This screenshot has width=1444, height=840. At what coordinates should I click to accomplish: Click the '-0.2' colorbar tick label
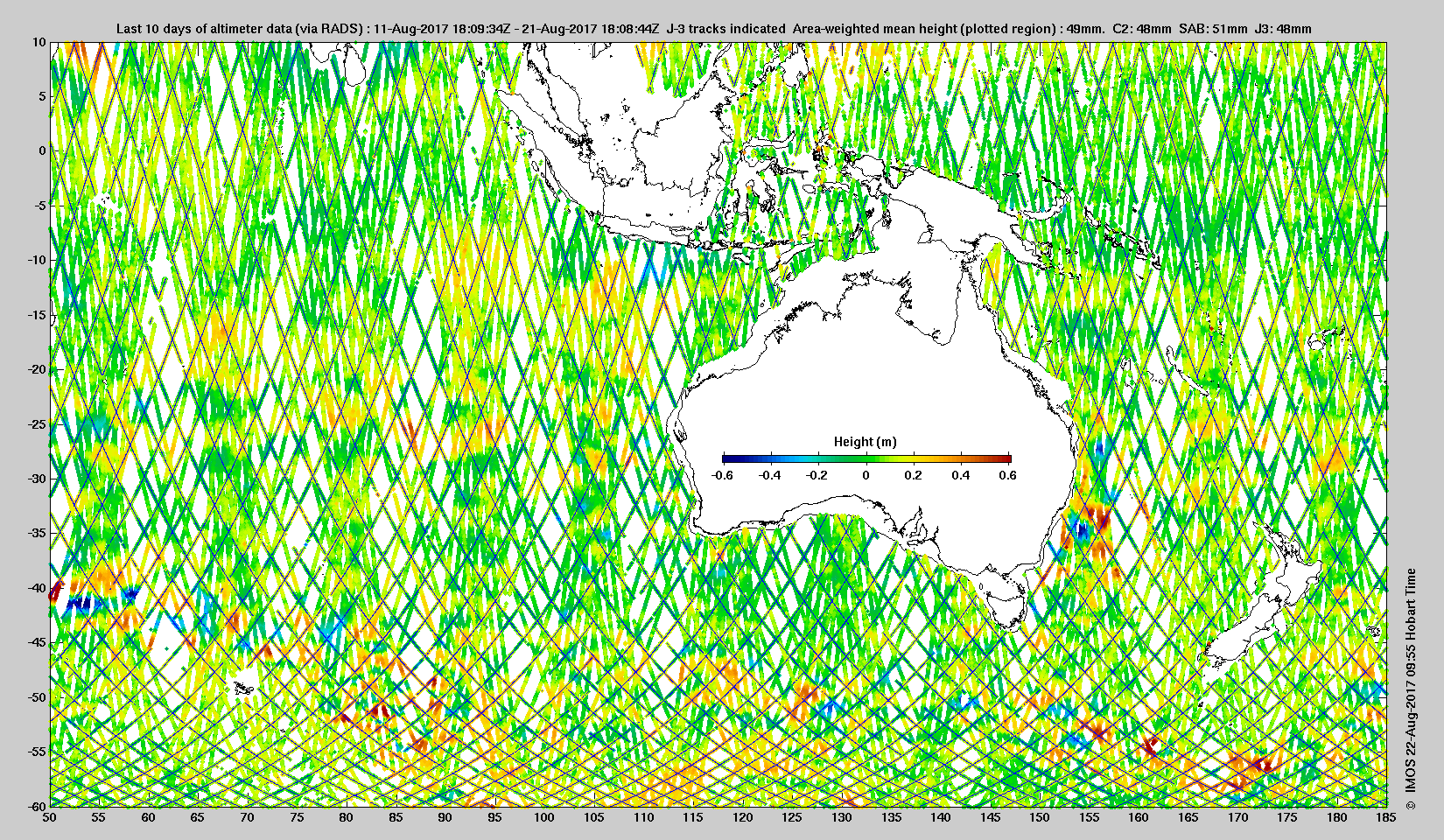tap(817, 475)
